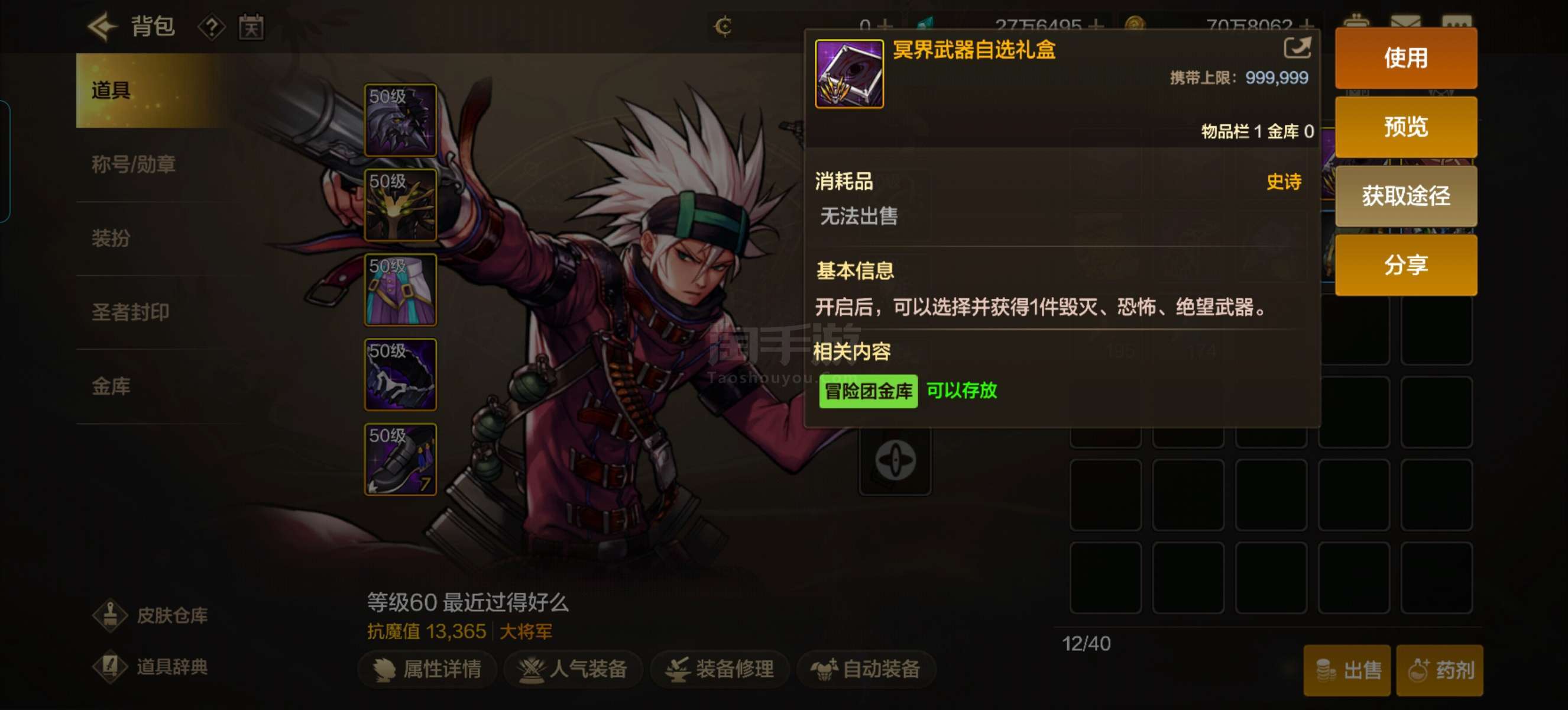Click the 获取途径 button
This screenshot has width=1568, height=710.
1405,195
